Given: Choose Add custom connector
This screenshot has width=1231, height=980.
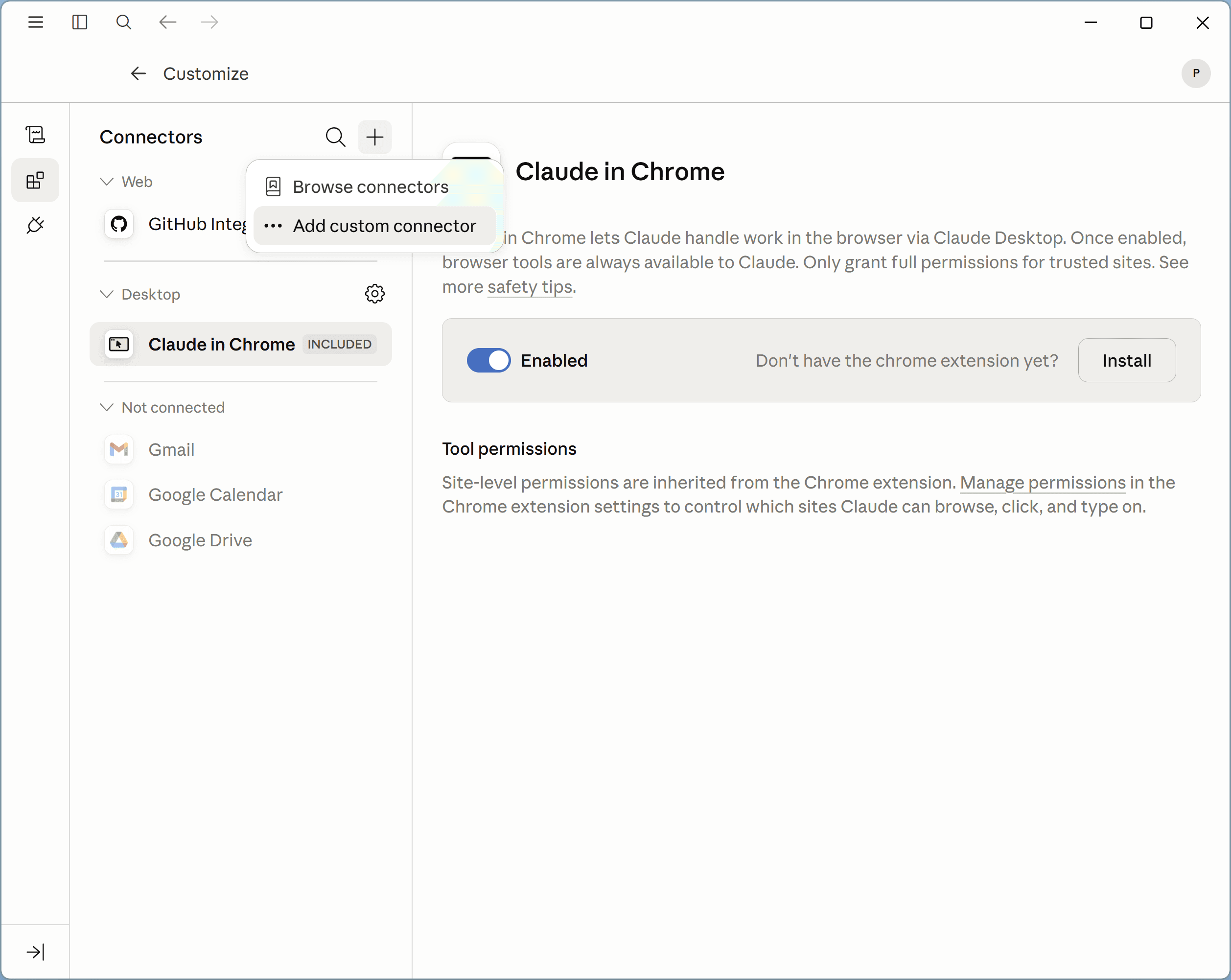Looking at the screenshot, I should 374,226.
